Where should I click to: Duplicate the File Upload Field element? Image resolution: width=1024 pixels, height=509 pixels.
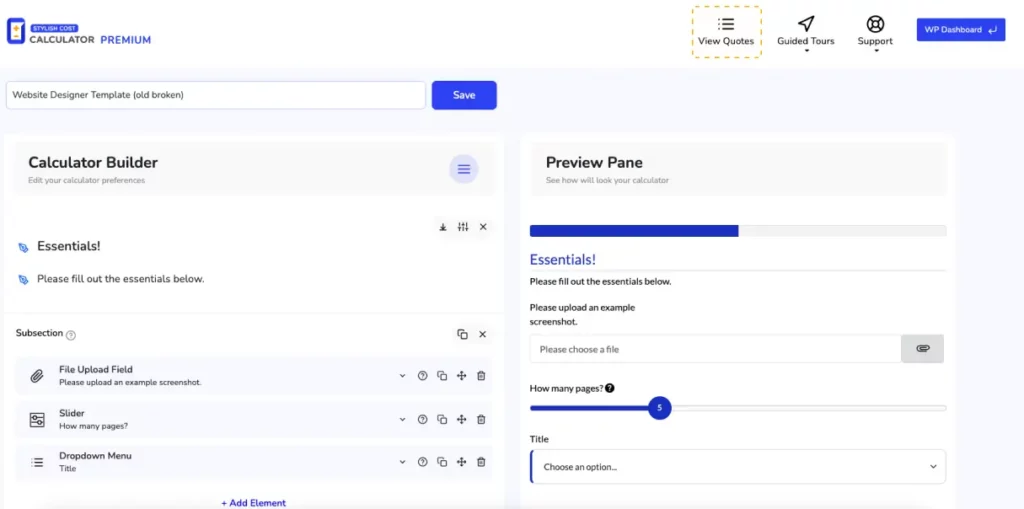pyautogui.click(x=442, y=376)
